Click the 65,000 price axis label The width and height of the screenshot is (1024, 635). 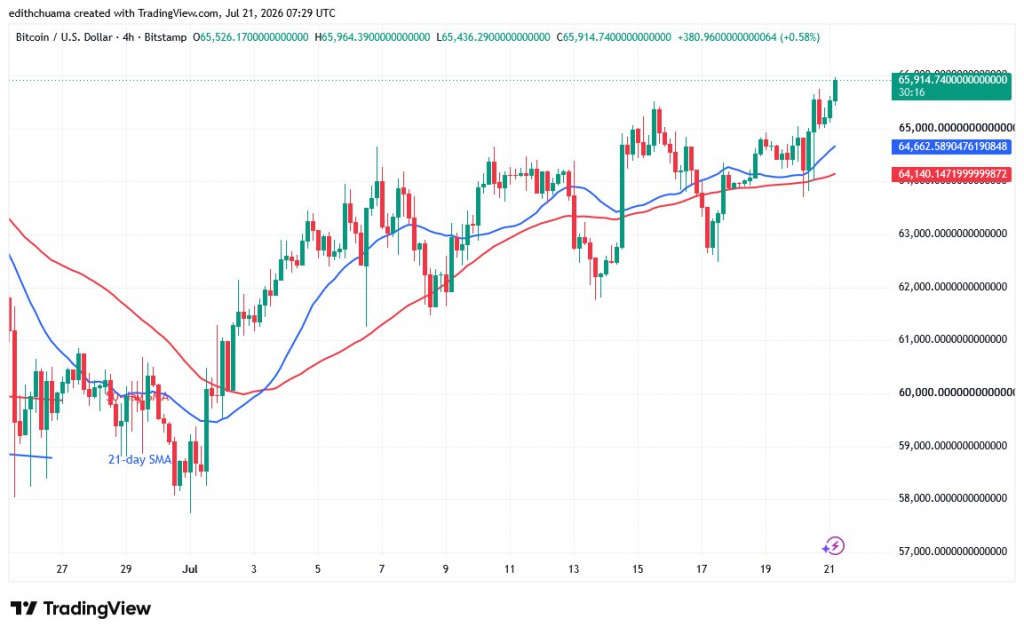(x=957, y=127)
